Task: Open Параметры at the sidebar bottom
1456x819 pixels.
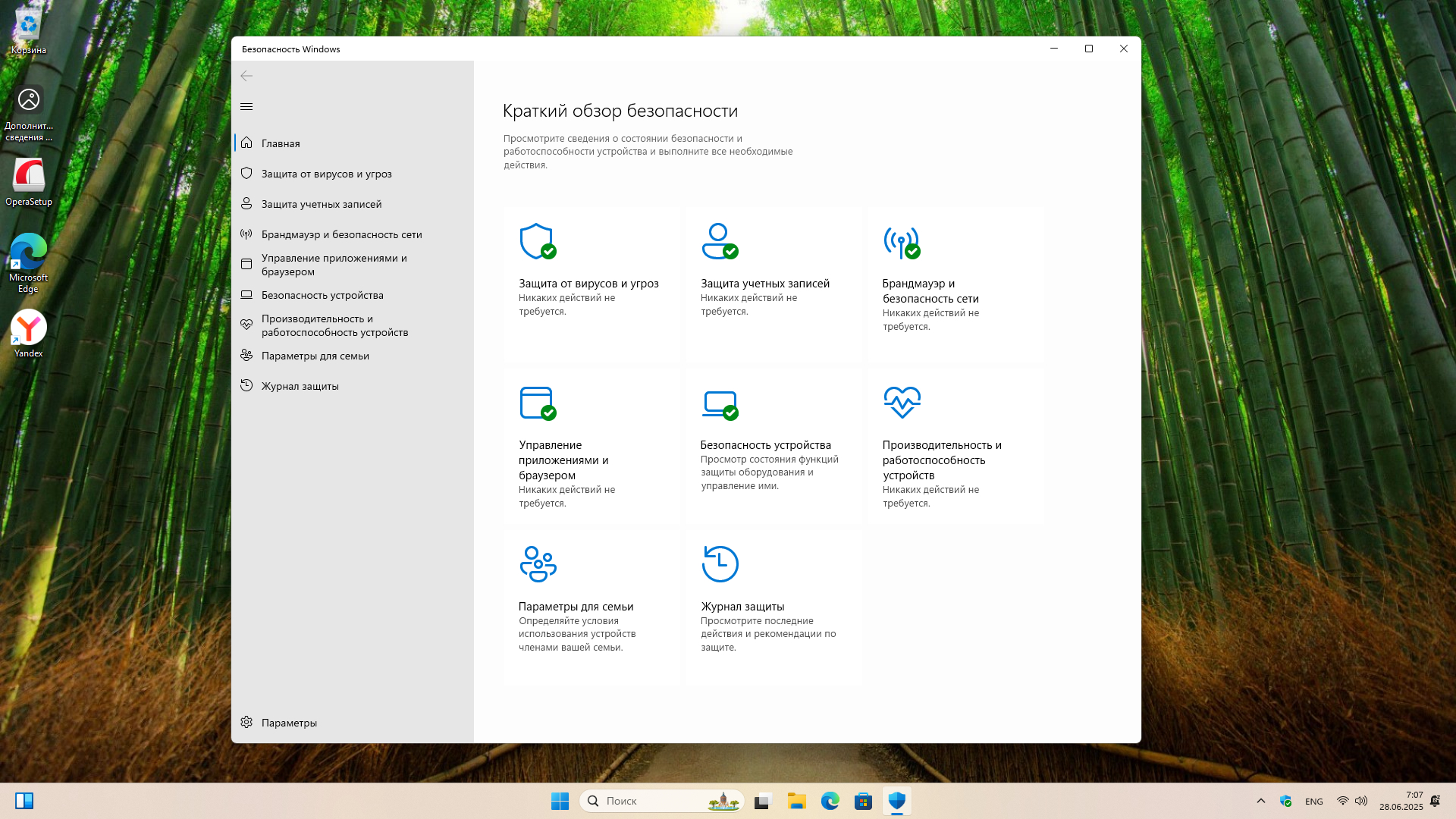Action: click(289, 723)
